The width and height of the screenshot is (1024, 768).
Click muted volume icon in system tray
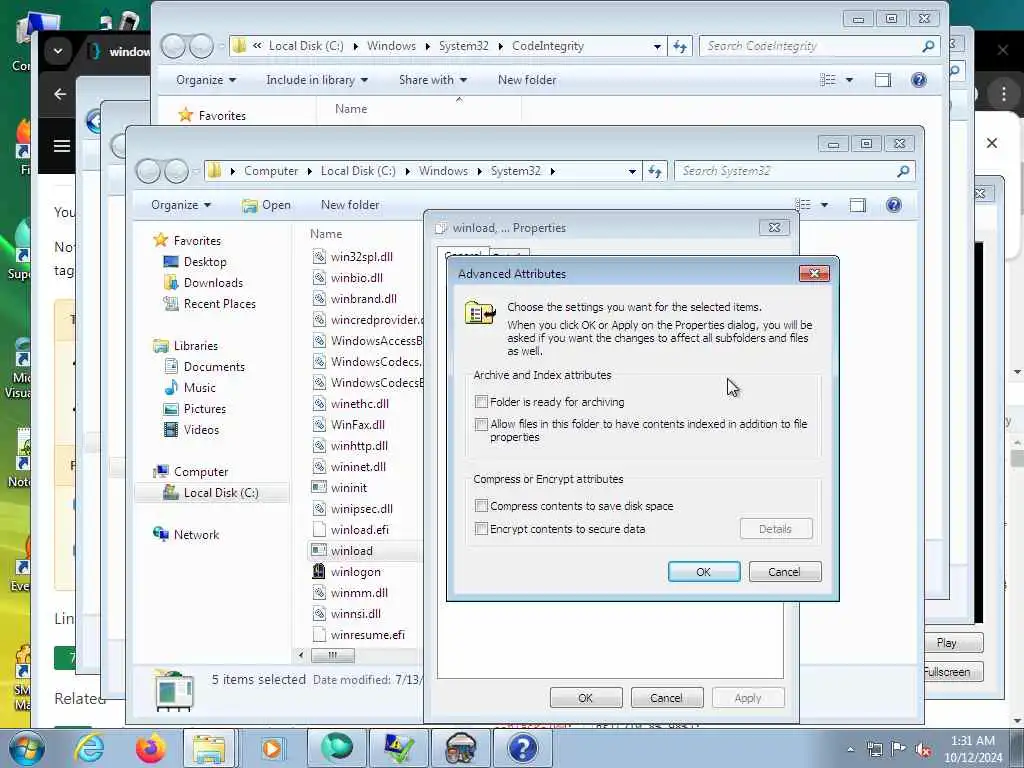[x=923, y=750]
